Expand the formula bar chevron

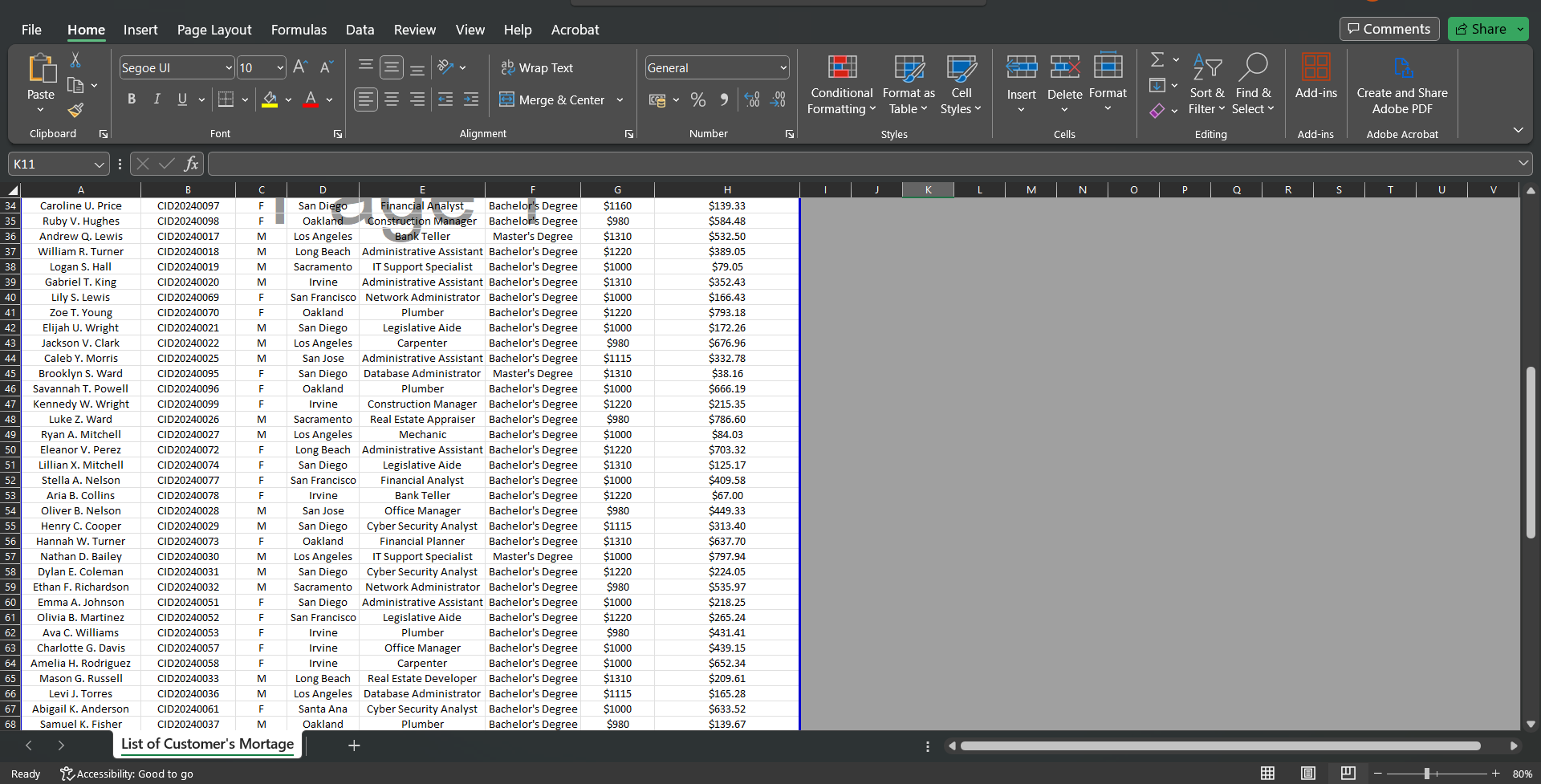coord(1523,164)
